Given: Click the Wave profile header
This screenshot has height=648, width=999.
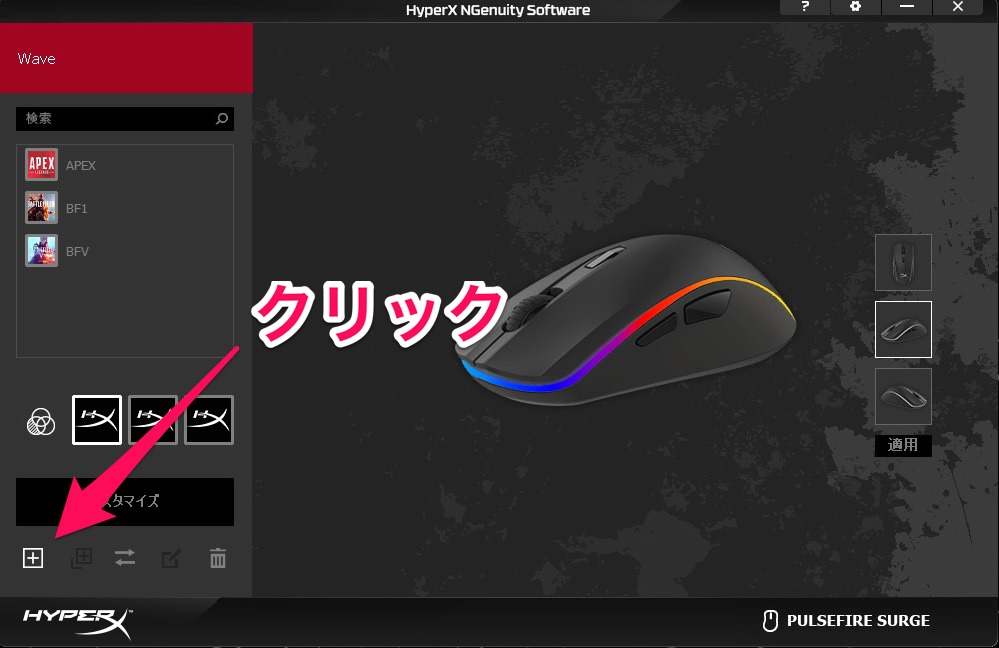Looking at the screenshot, I should (126, 58).
